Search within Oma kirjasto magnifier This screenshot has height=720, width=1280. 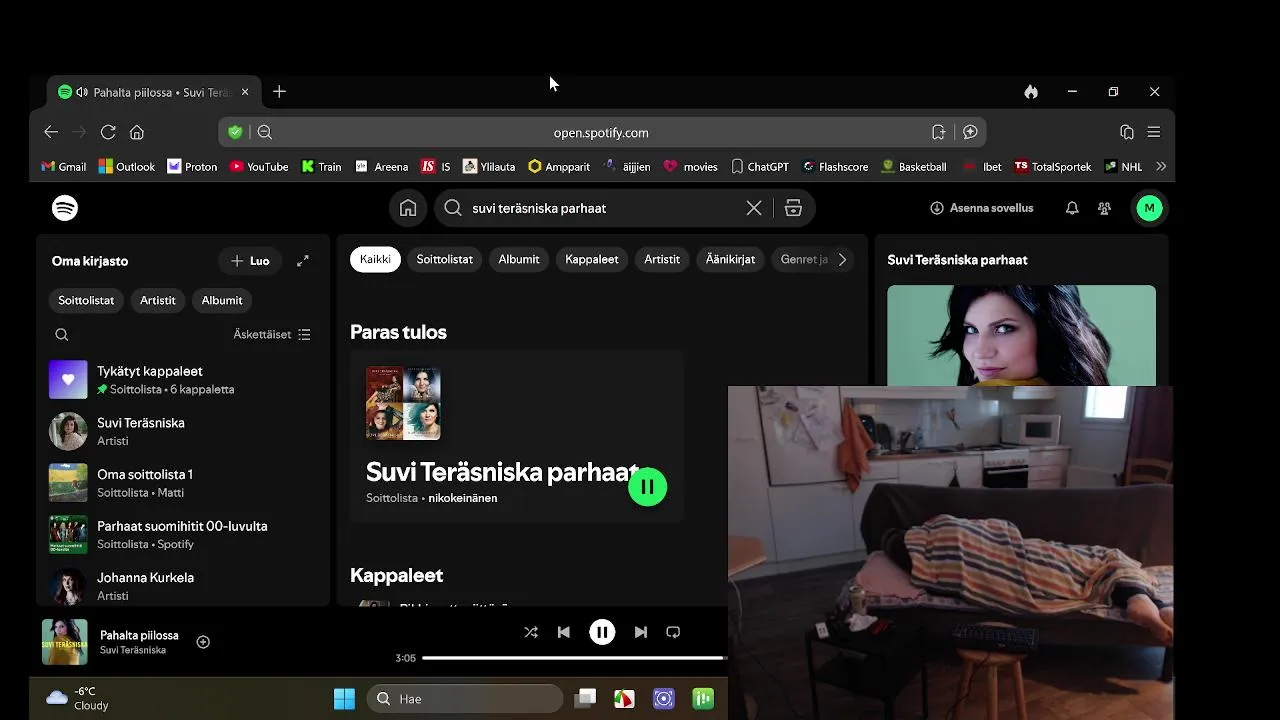coord(62,335)
